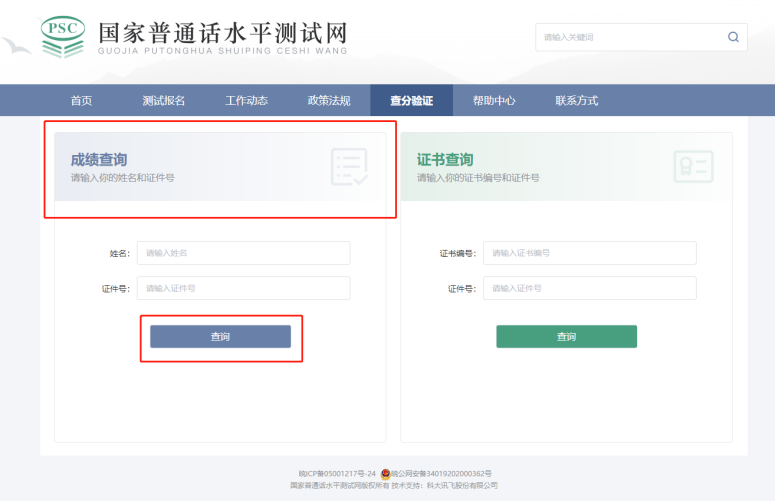Click the 成绩查询 checklist icon
This screenshot has width=775, height=502.
349,166
